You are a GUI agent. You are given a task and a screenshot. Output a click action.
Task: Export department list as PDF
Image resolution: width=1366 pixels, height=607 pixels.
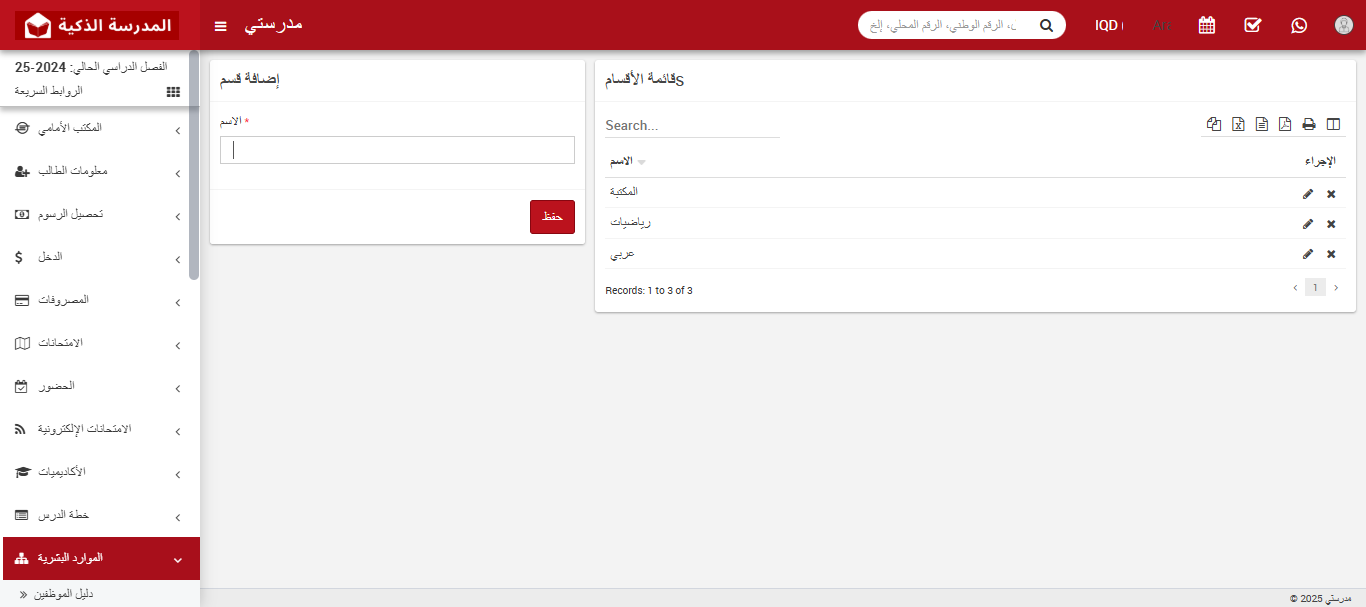[x=1285, y=125]
